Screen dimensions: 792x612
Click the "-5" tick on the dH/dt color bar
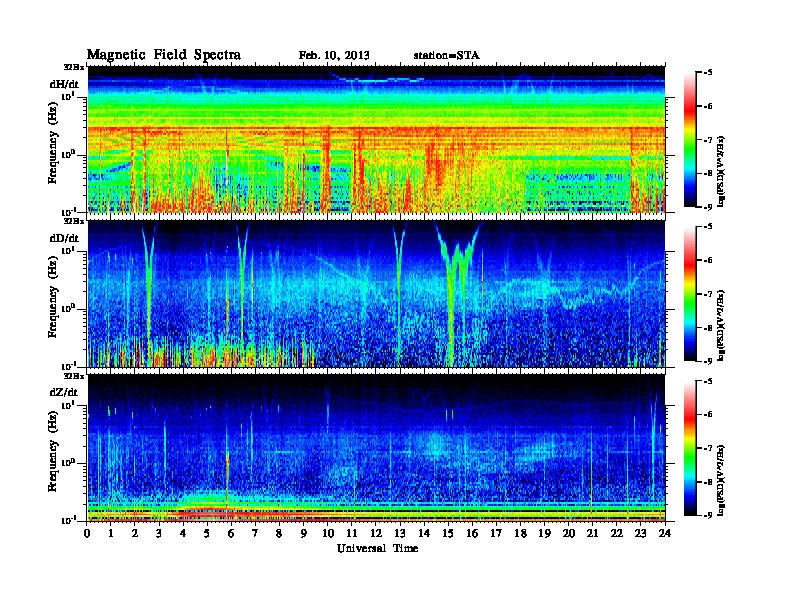point(708,73)
